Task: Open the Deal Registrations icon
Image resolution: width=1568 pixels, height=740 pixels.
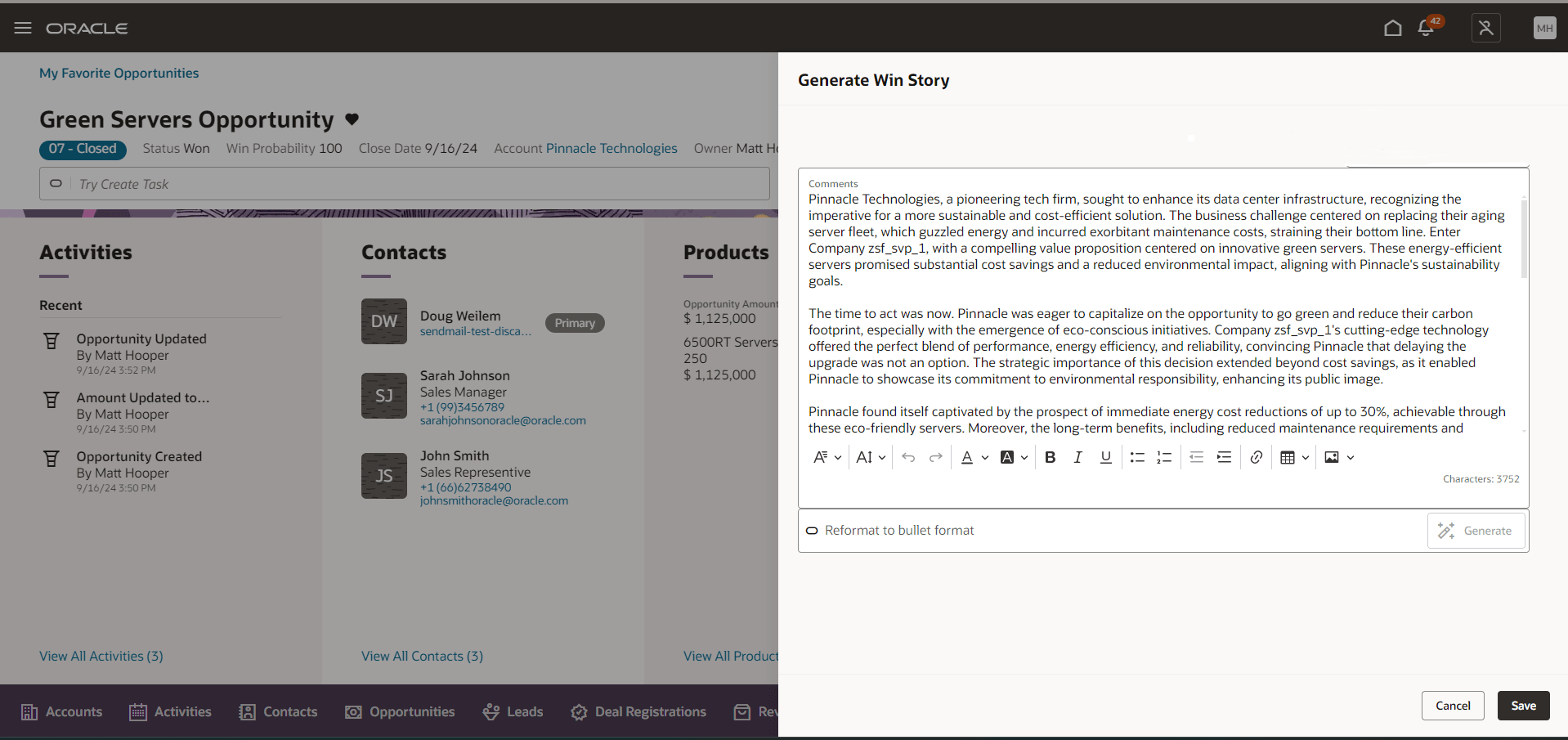Action: (579, 711)
